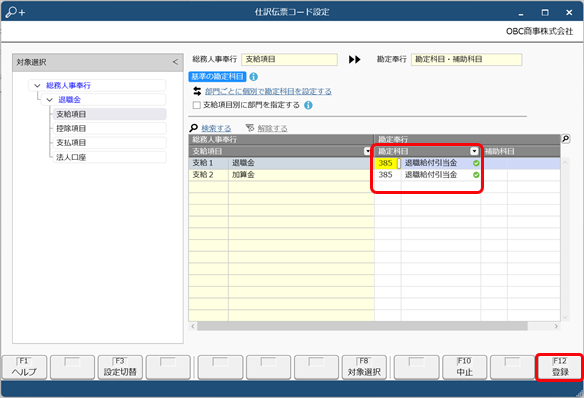This screenshot has width=584, height=398.
Task: Toggle 支給項目別に部門を指定する checkbox
Action: click(197, 105)
